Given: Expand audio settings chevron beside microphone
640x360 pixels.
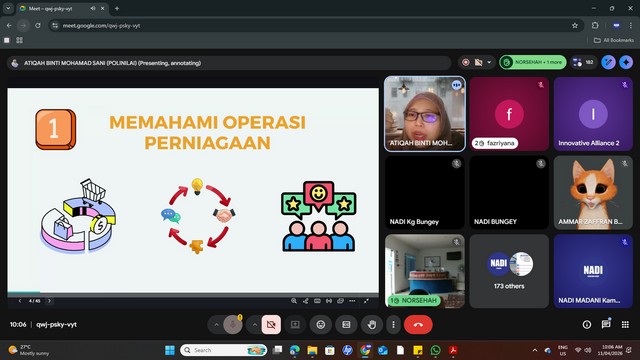Looking at the screenshot, I should [216, 324].
